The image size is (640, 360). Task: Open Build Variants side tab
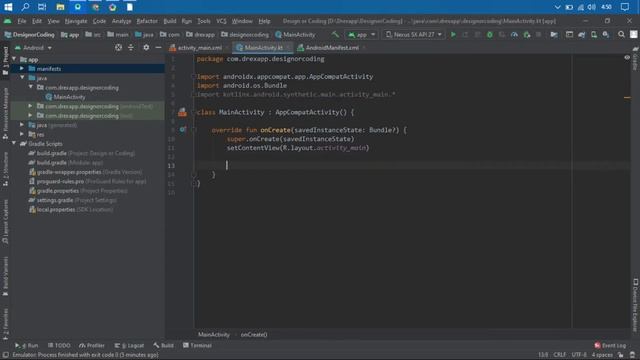(x=5, y=276)
